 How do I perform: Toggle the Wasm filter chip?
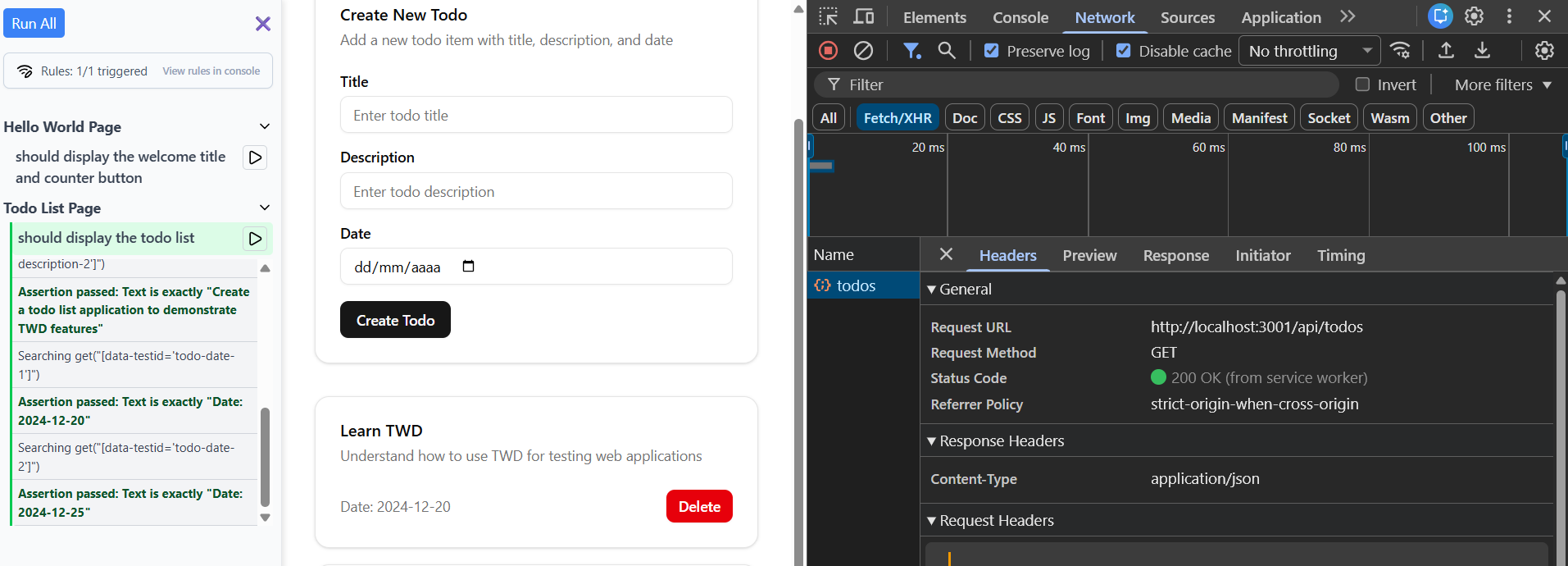[1390, 117]
